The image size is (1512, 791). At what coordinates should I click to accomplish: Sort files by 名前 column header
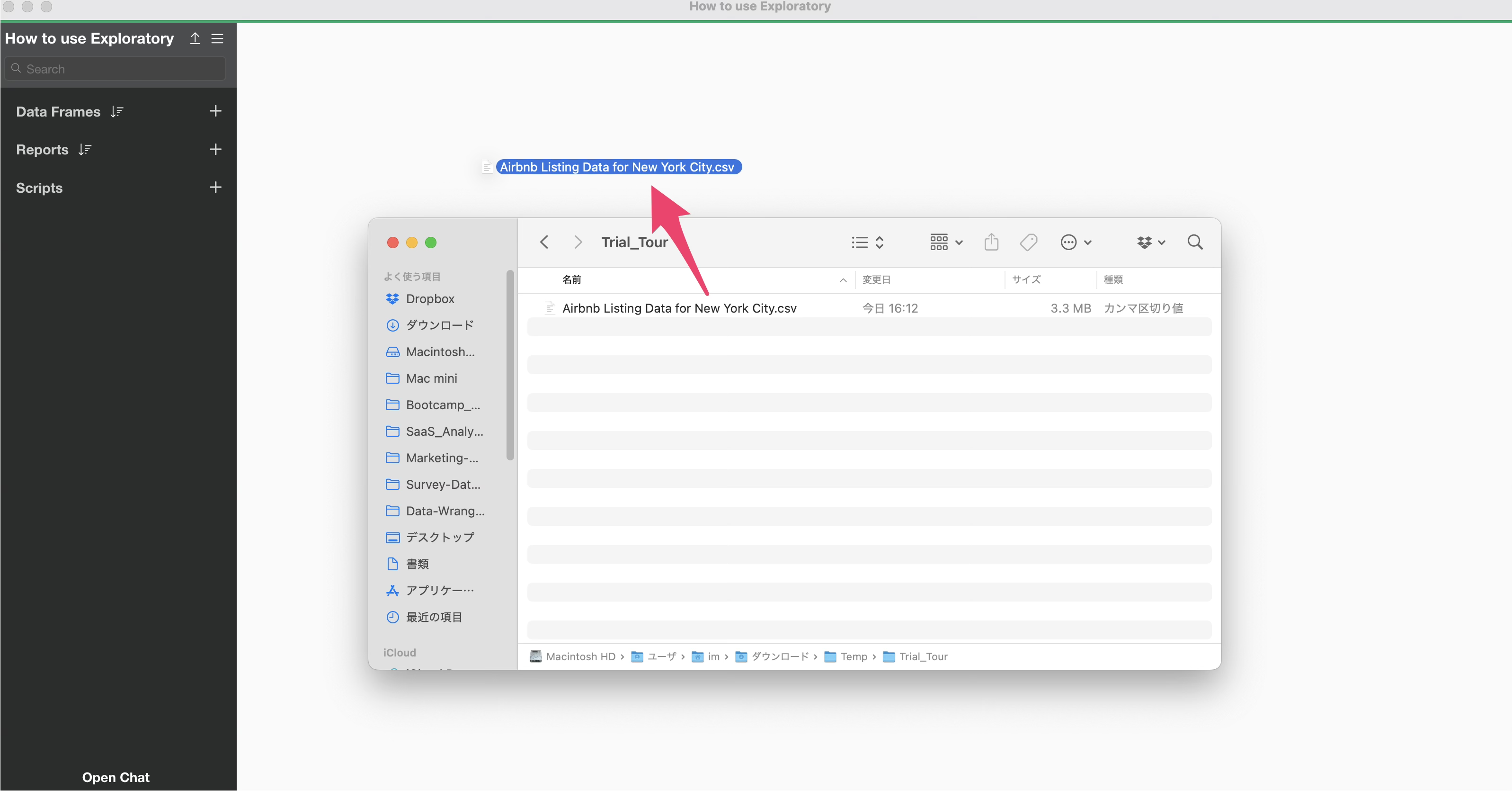pos(572,279)
